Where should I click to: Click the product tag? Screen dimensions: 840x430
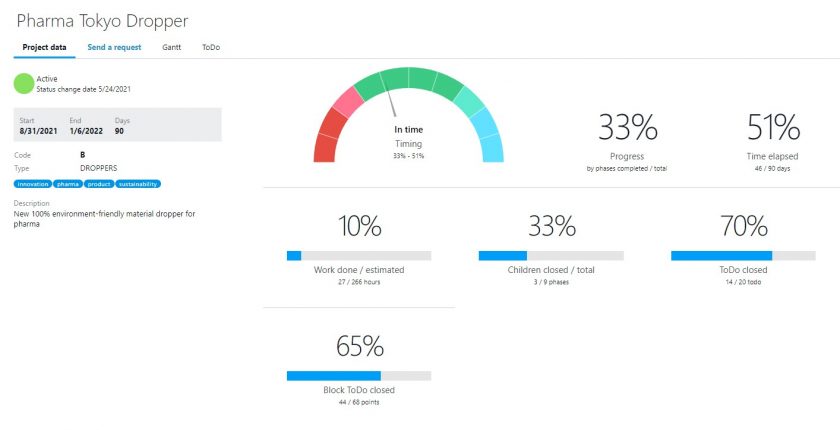[98, 184]
